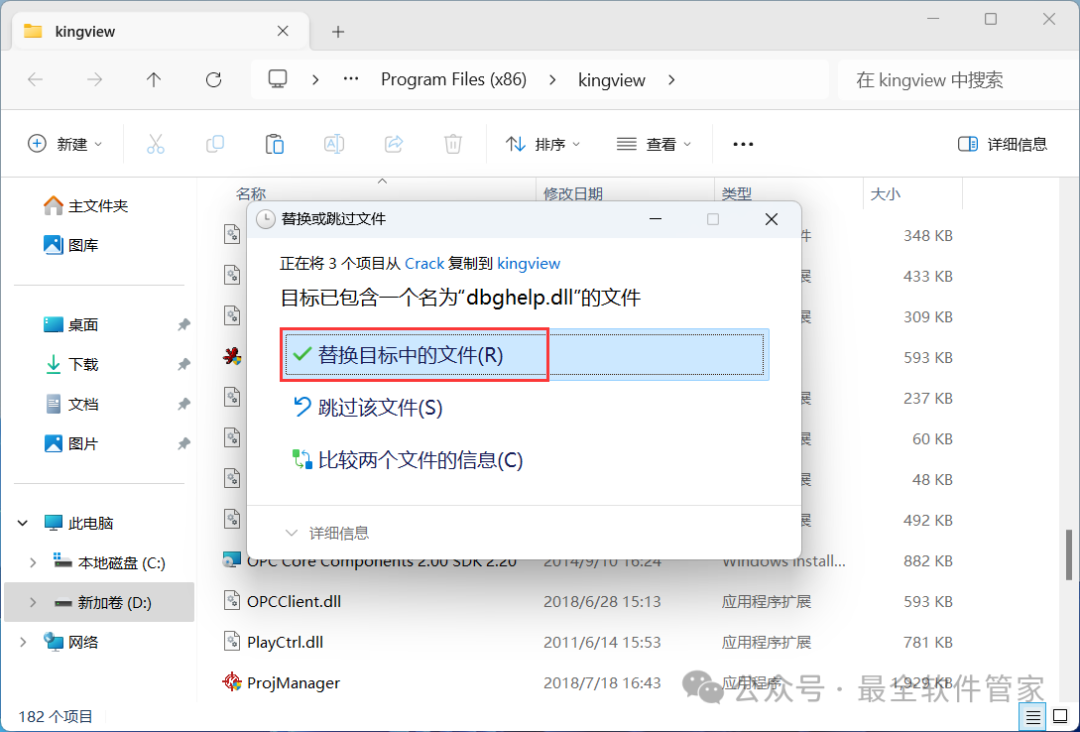Unpin 桌面 using its pin icon
Viewport: 1080px width, 732px height.
pyautogui.click(x=183, y=324)
